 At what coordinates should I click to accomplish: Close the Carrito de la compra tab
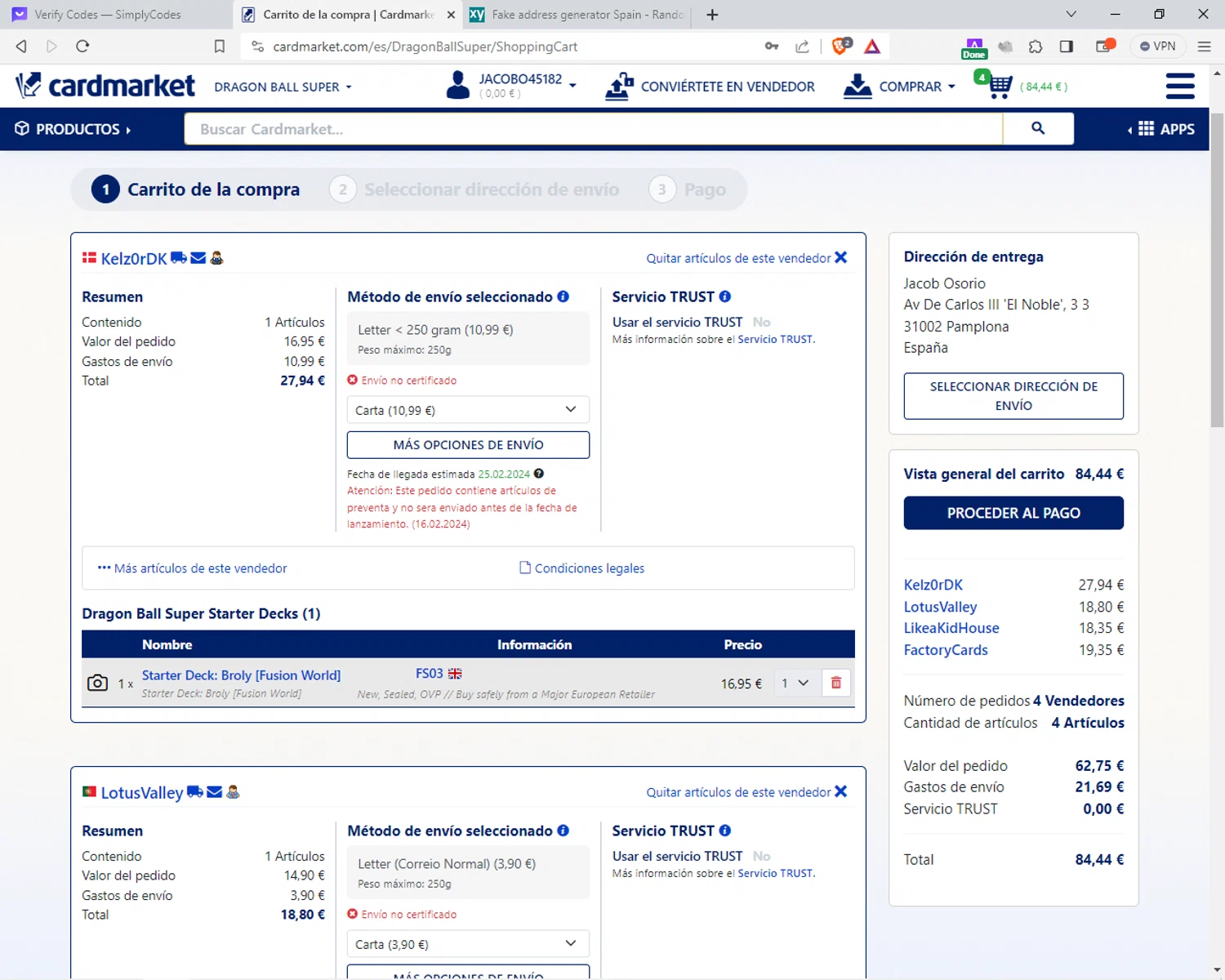(x=451, y=15)
